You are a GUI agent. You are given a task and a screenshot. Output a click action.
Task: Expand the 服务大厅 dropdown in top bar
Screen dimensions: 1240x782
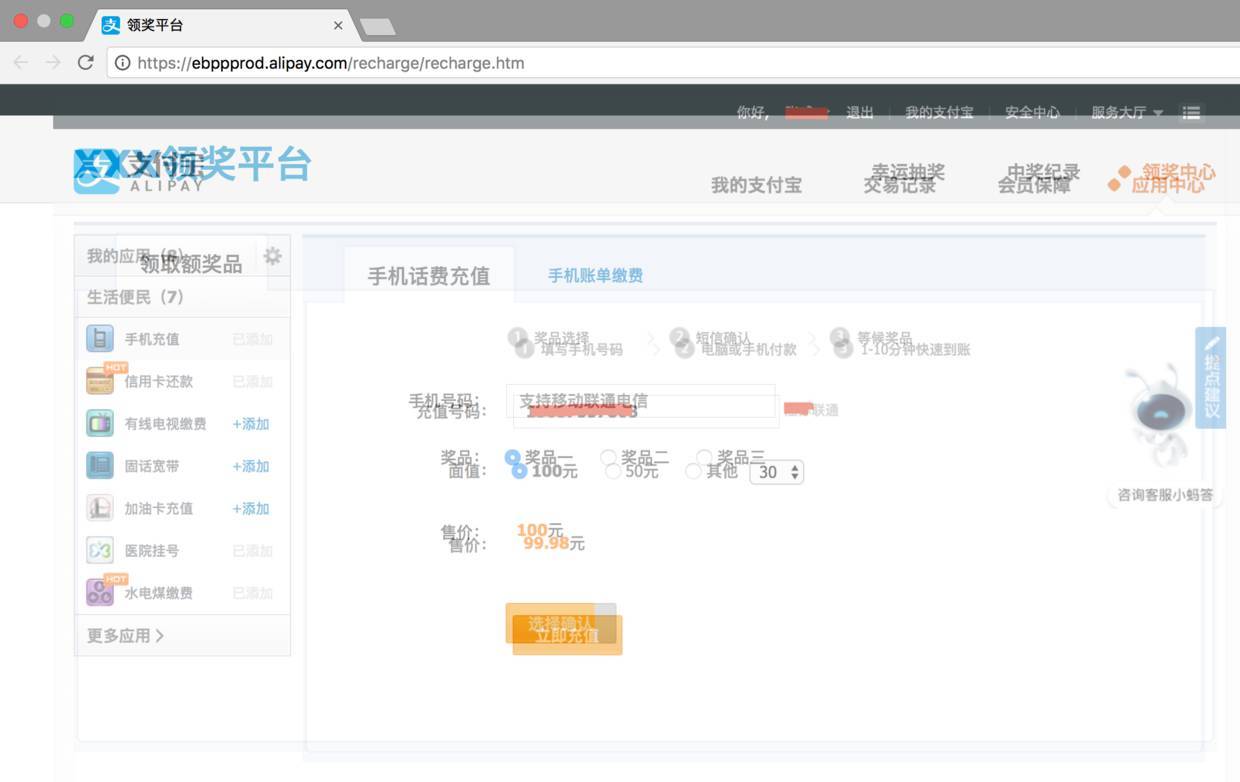(x=1126, y=112)
